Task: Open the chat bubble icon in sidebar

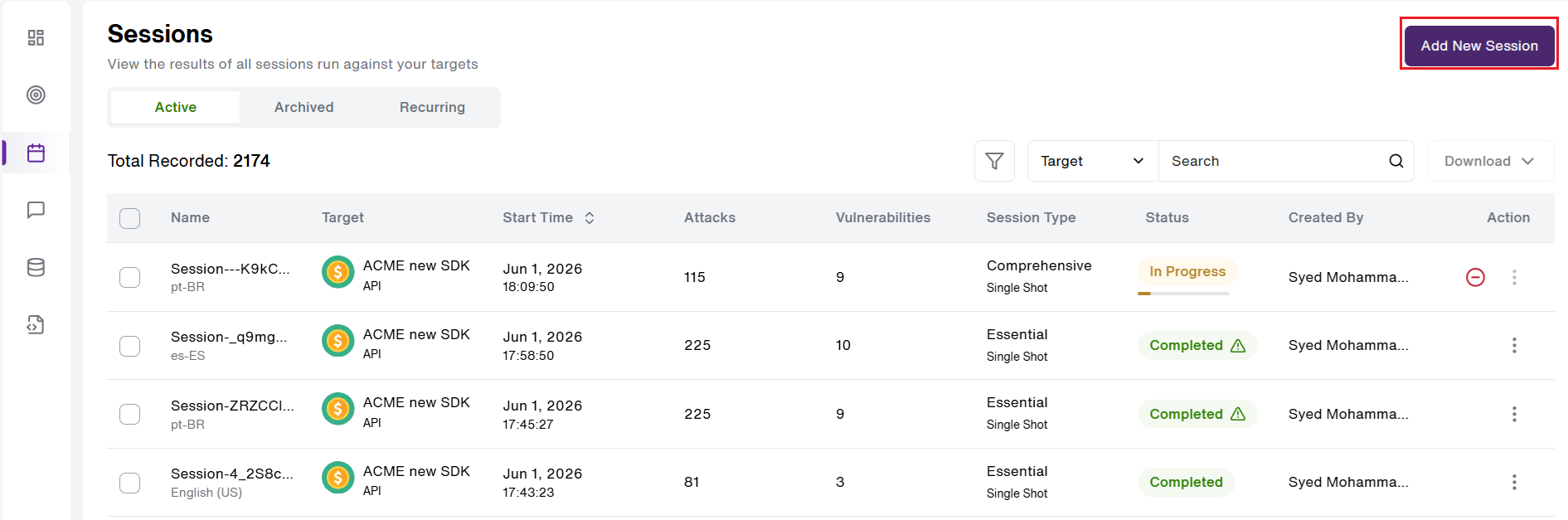Action: coord(36,210)
